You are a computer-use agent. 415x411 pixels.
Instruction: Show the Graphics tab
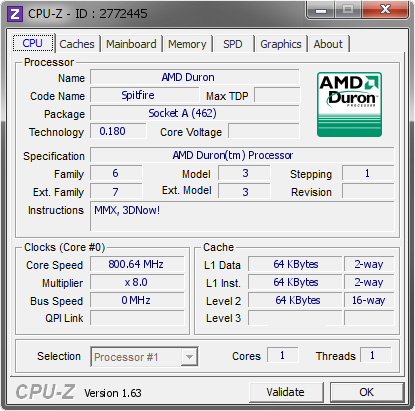pos(281,44)
